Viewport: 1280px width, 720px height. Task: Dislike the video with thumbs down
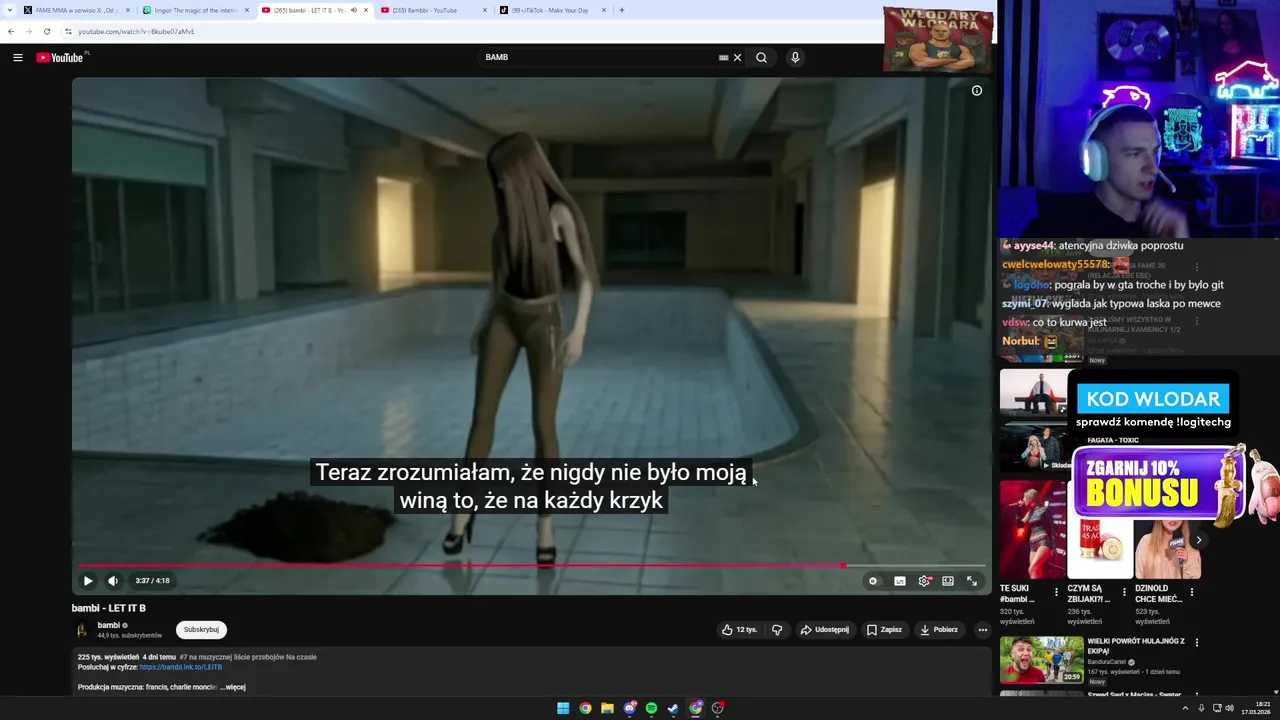[x=777, y=630]
